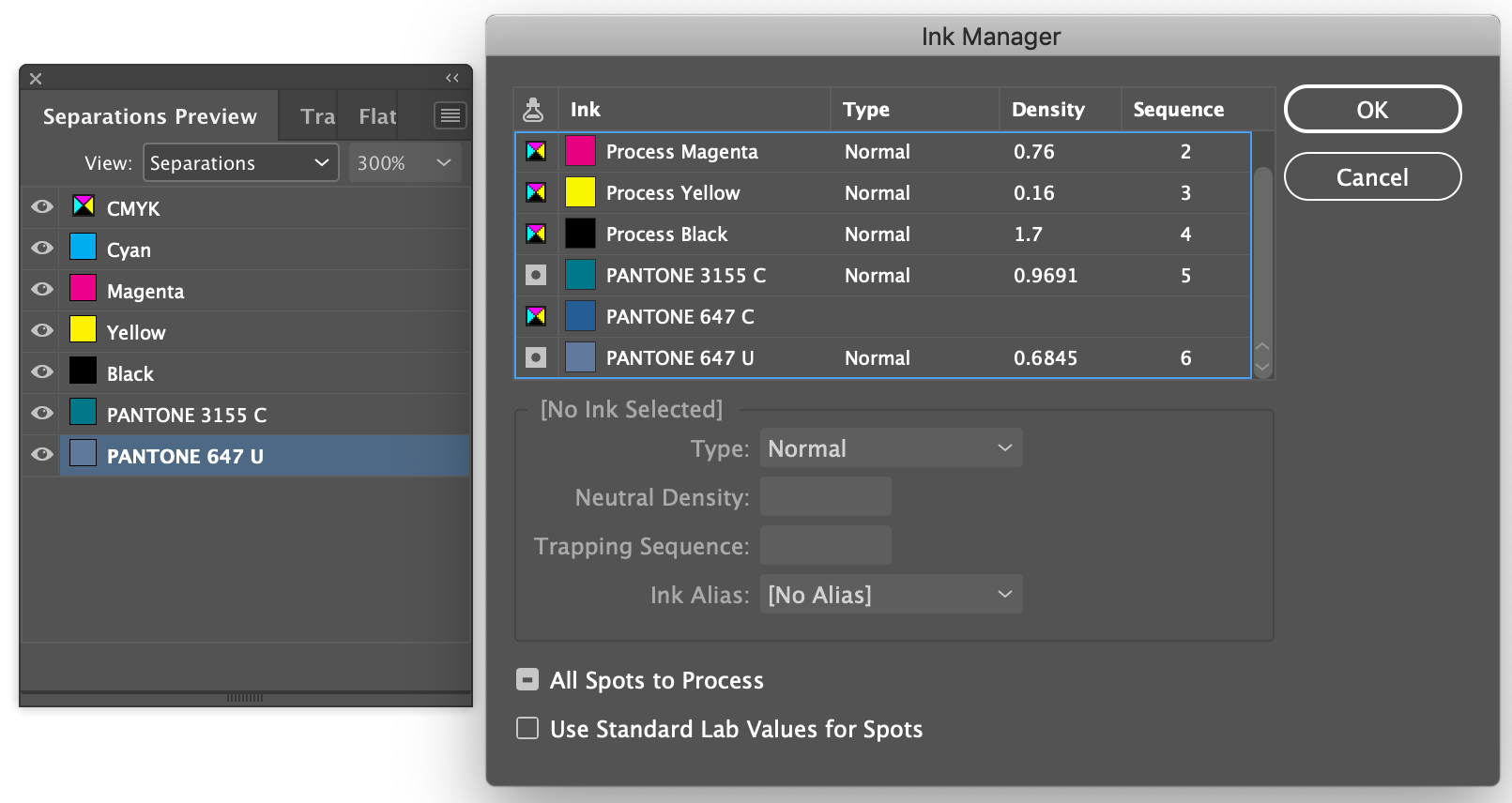Hide the PANTONE 3155 C separation
The image size is (1512, 803).
point(42,413)
